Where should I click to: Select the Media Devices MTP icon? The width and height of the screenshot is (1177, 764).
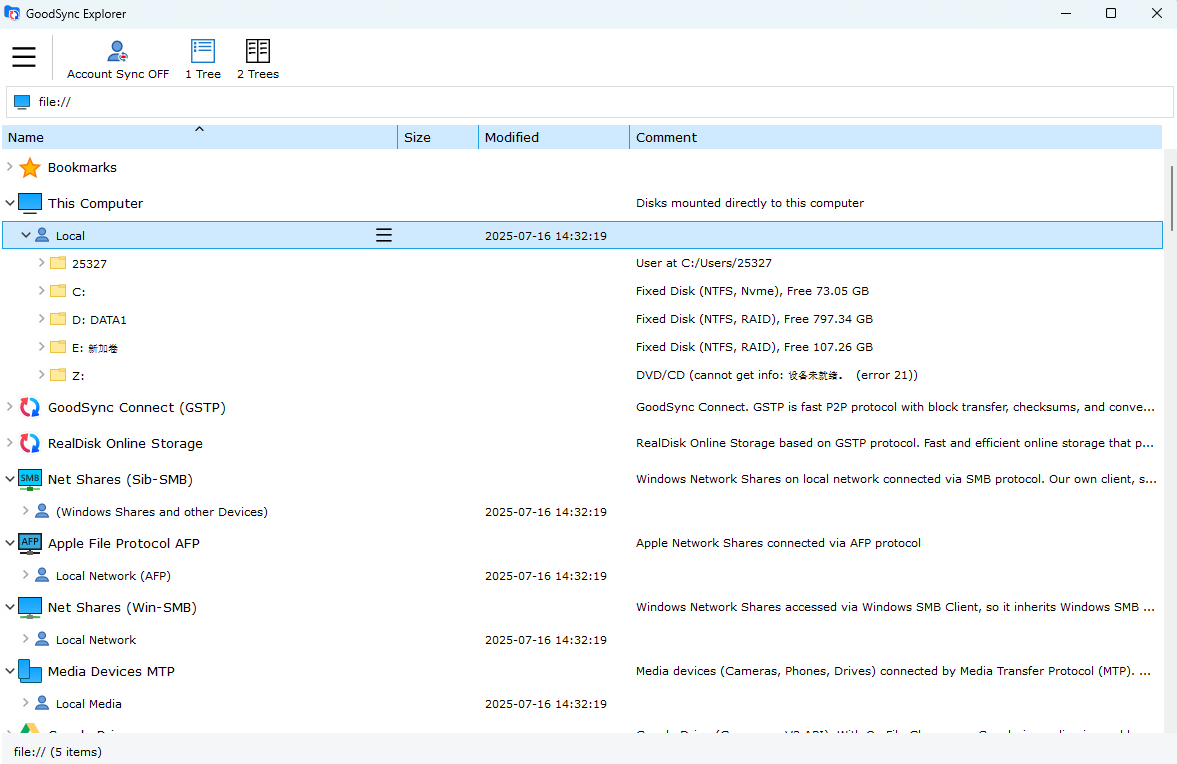click(x=30, y=672)
